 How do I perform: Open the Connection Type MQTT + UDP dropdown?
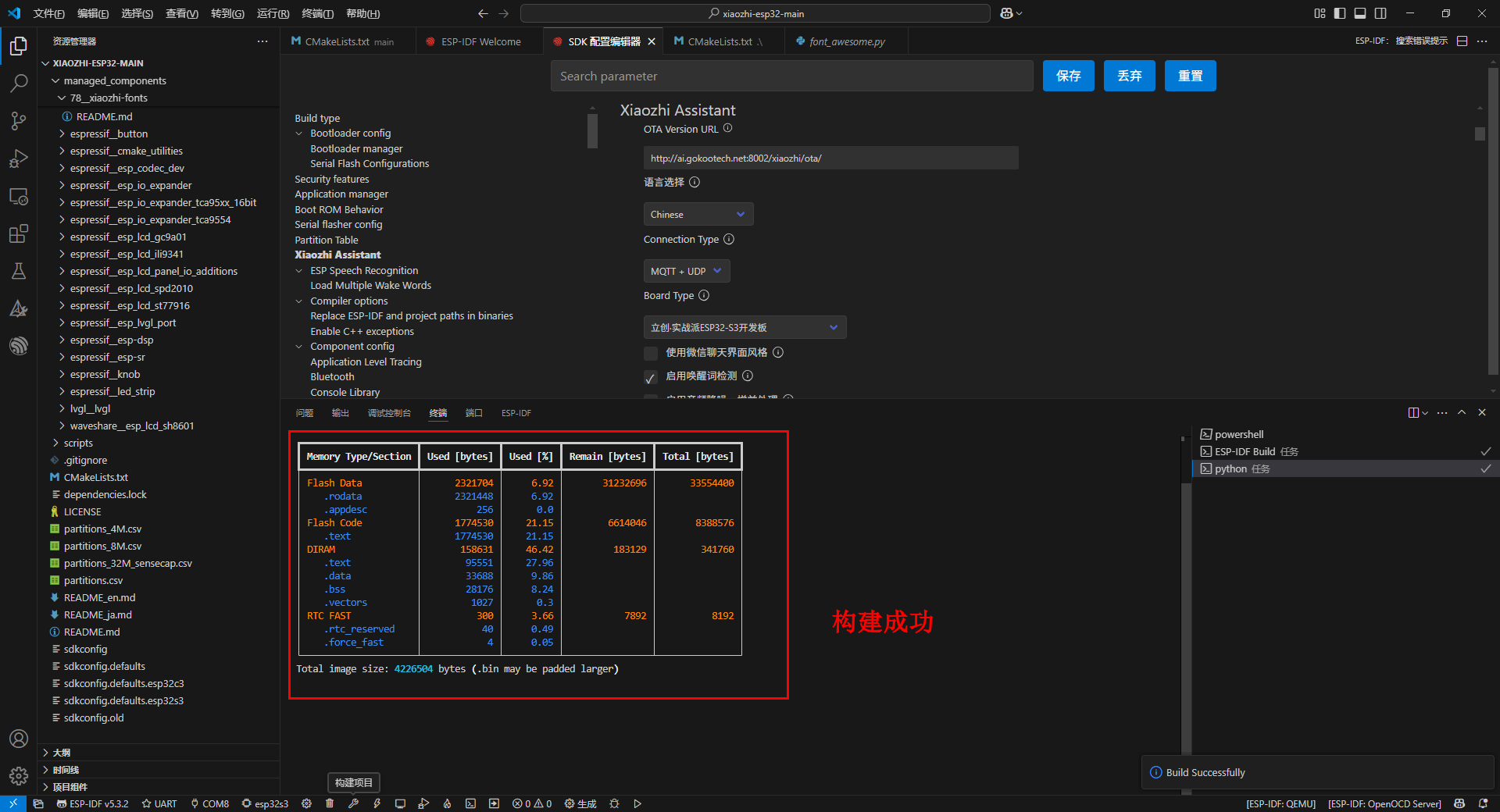click(x=687, y=271)
